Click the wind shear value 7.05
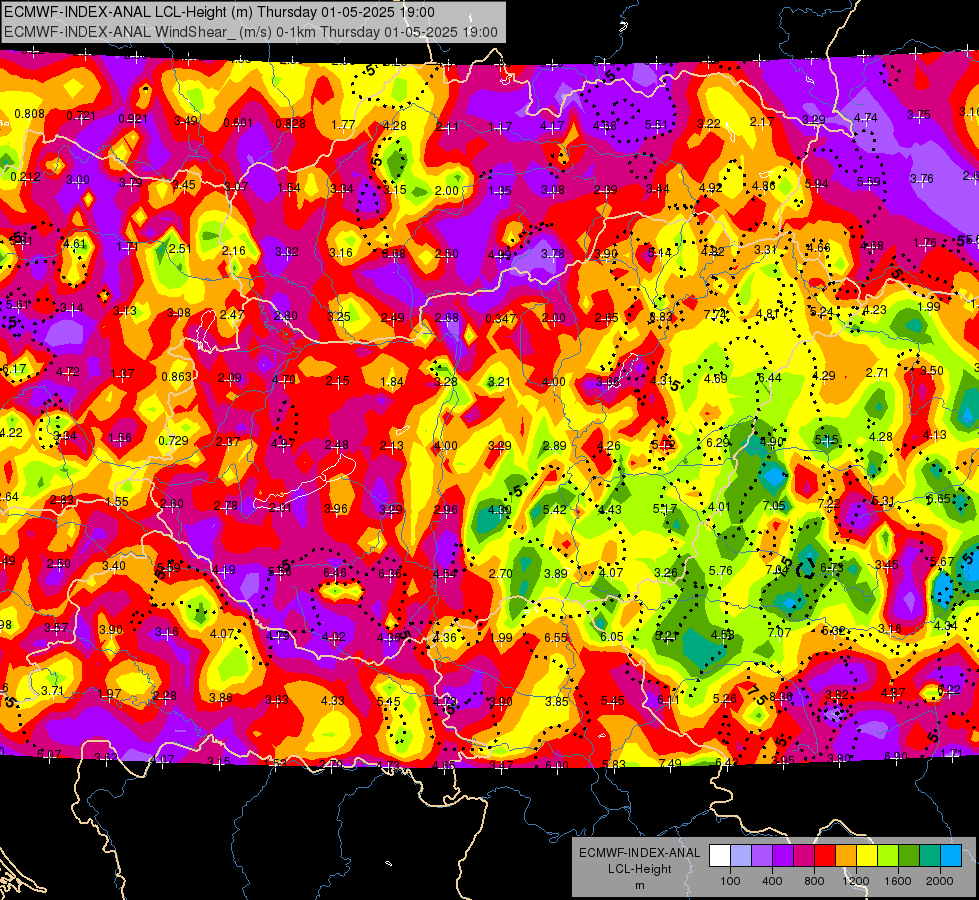The height and width of the screenshot is (900, 979). point(774,505)
